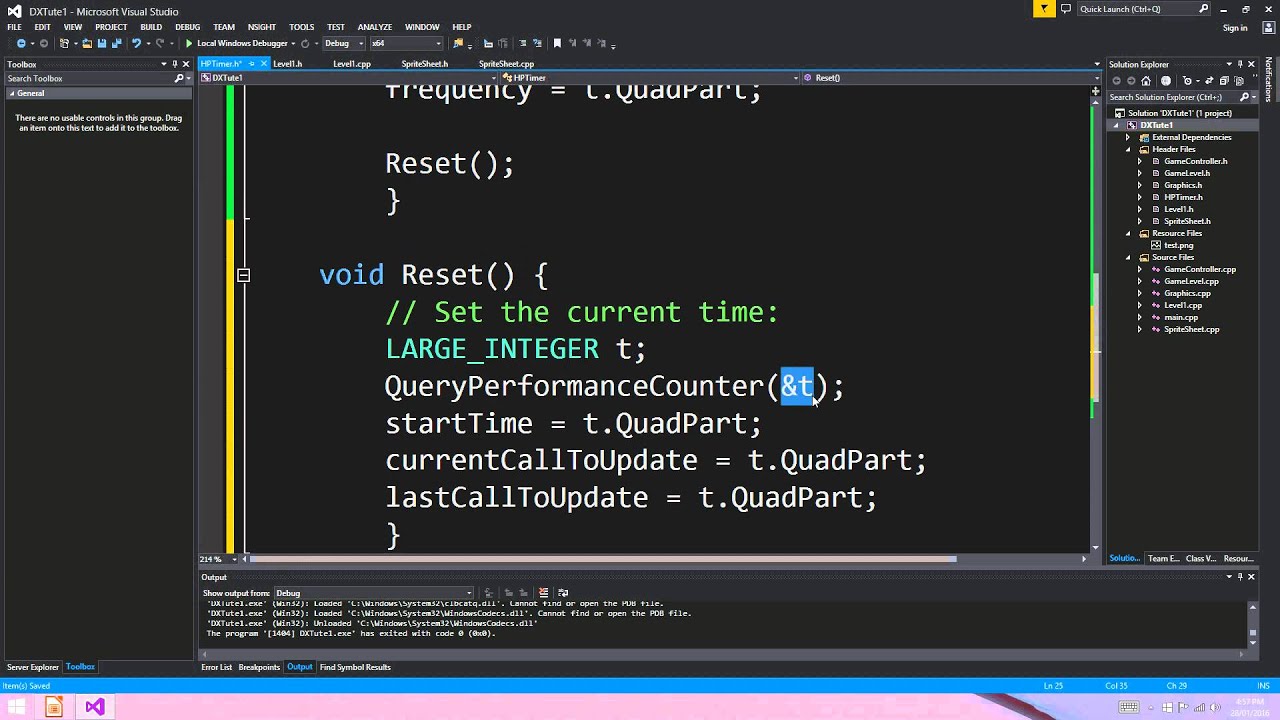Viewport: 1280px width, 720px height.
Task: Switch to the Team Explorer tab
Action: pos(1163,558)
